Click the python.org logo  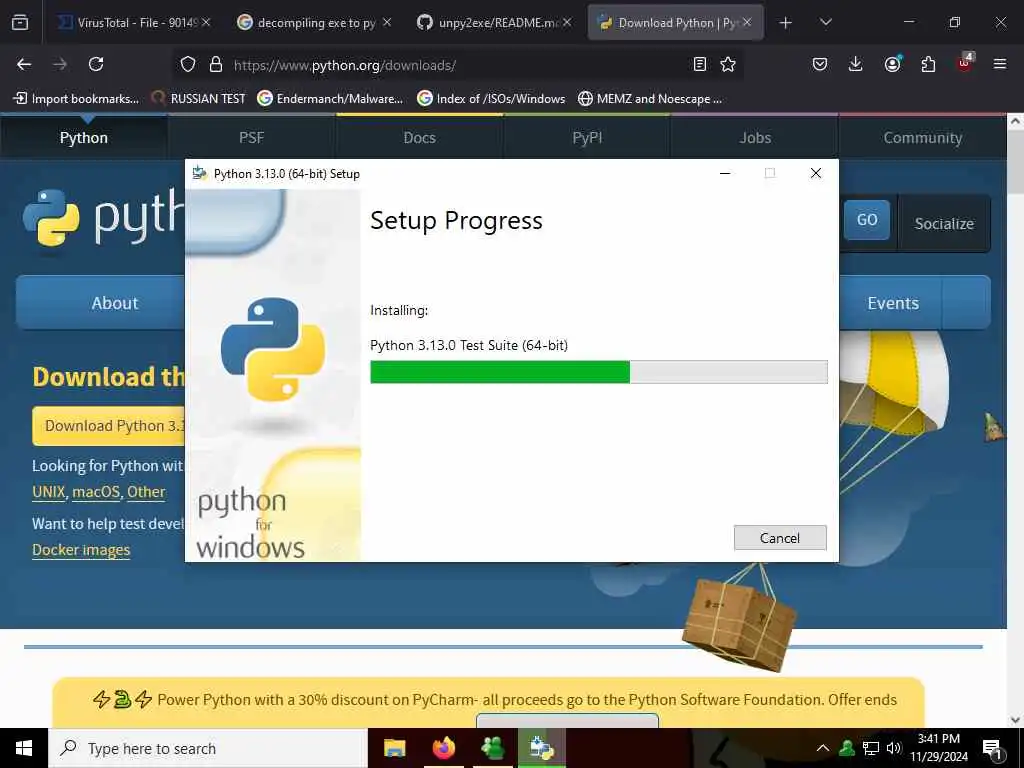[103, 218]
